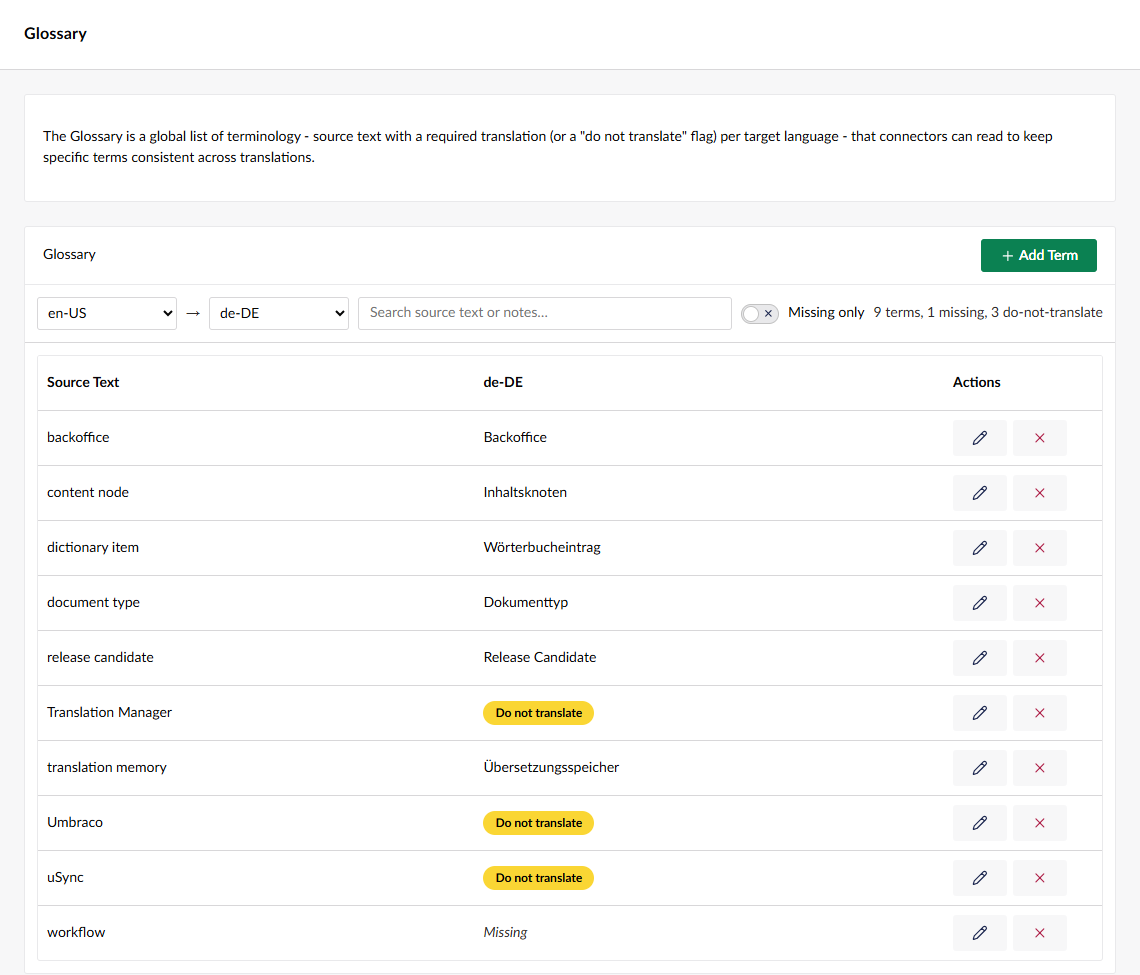The image size is (1140, 975).
Task: Toggle the Missing only switch
Action: pos(760,313)
